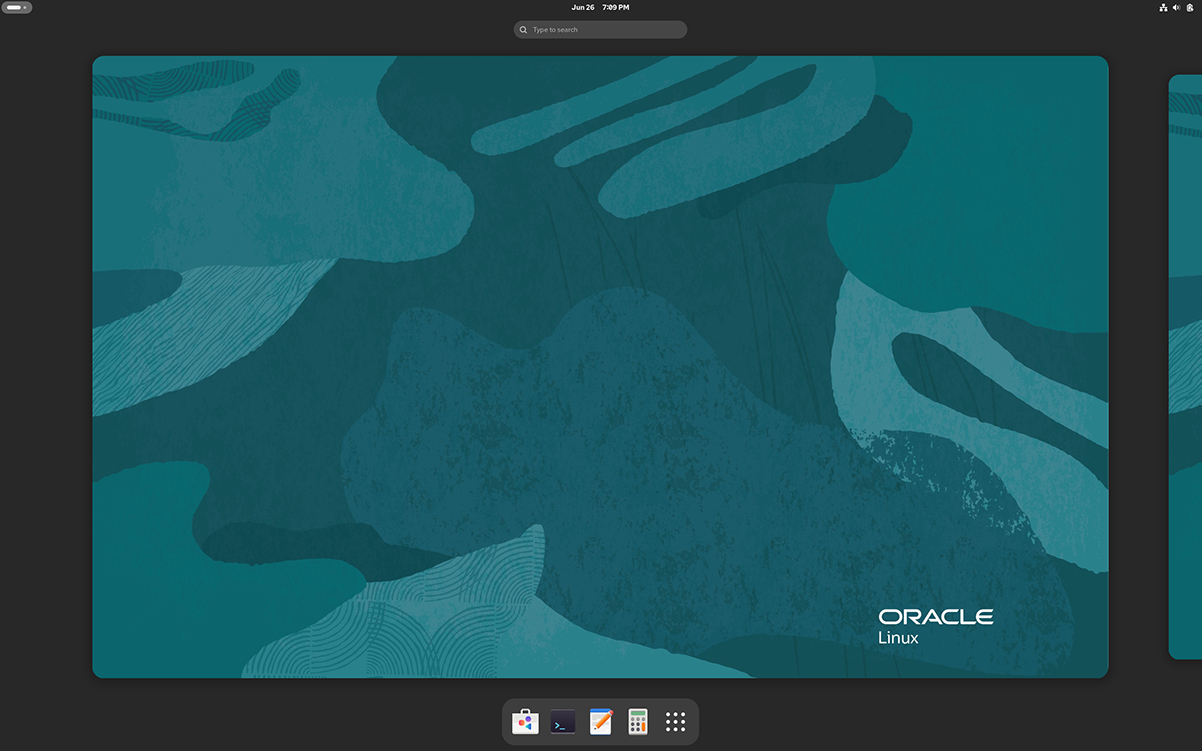1202x751 pixels.
Task: Launch Terminal from the dock
Action: click(563, 721)
